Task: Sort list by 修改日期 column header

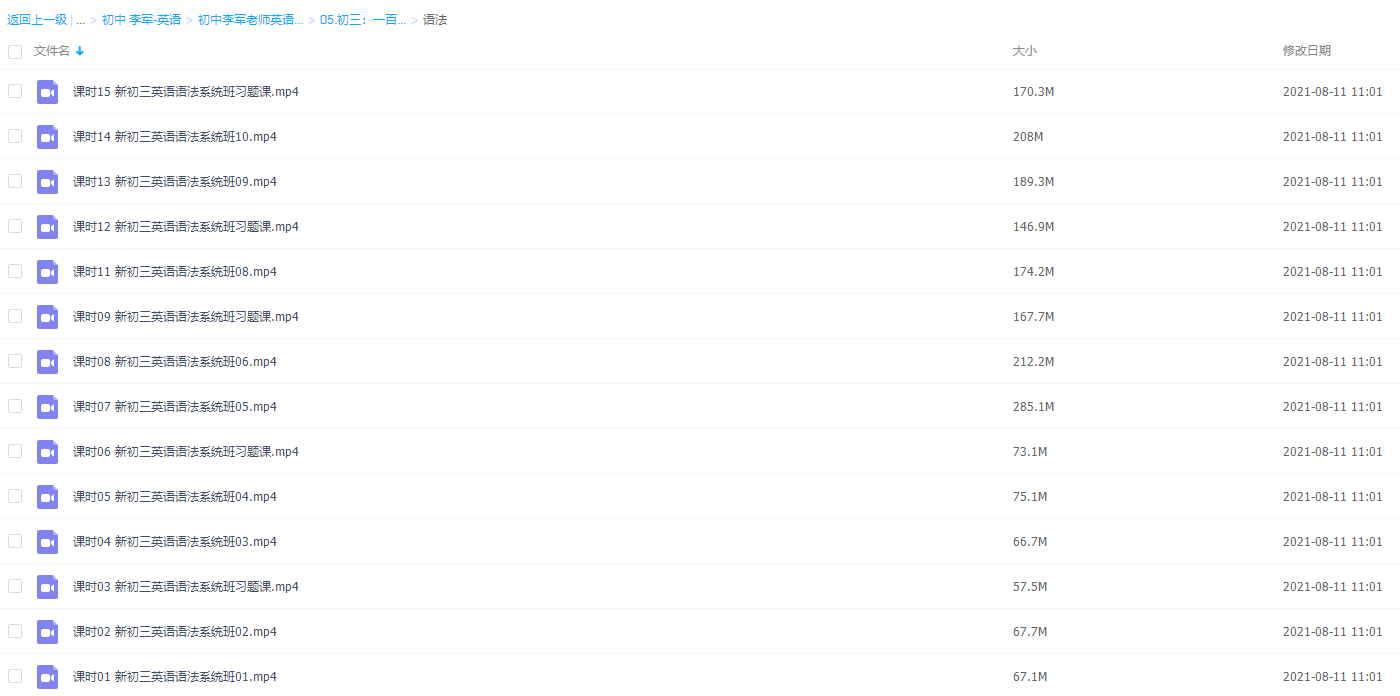Action: click(1306, 51)
